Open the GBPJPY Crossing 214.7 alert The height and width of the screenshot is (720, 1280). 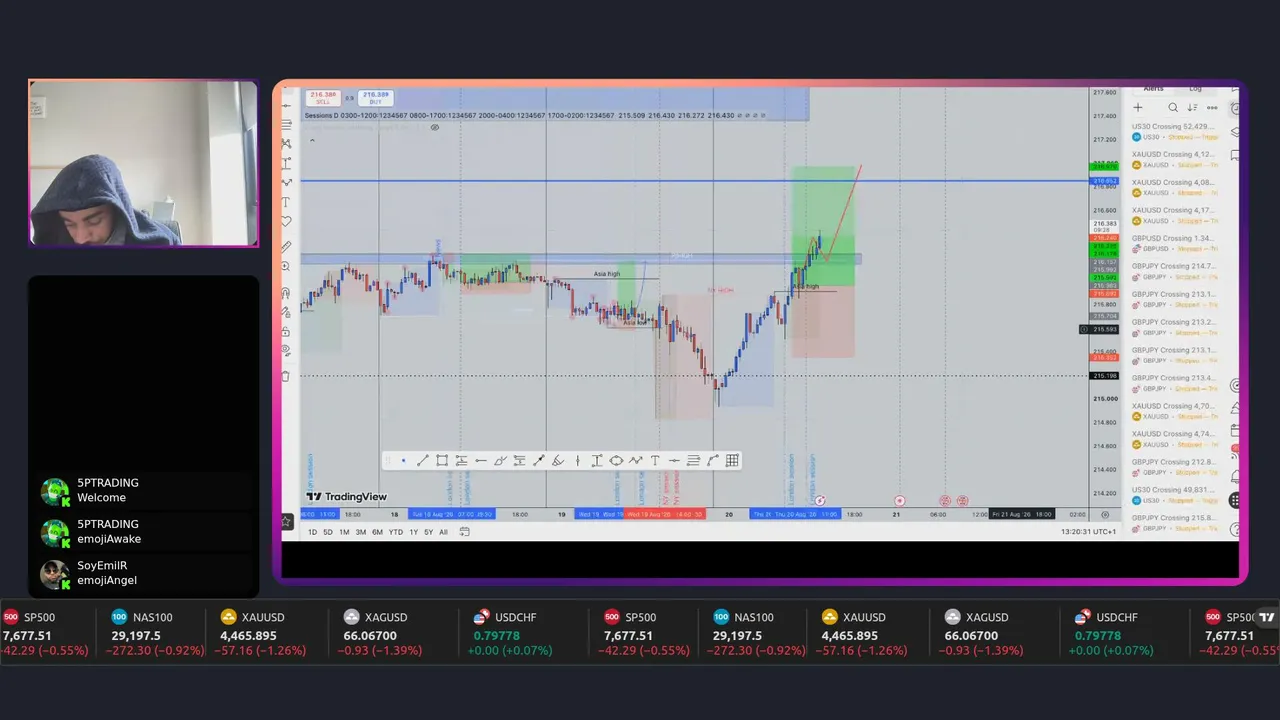coord(1174,272)
